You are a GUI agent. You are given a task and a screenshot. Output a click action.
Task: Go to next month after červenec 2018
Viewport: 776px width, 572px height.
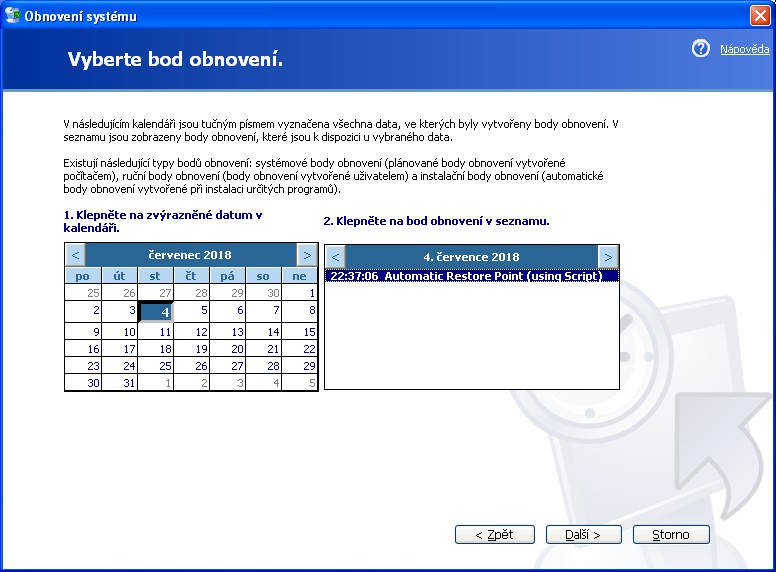pos(307,255)
